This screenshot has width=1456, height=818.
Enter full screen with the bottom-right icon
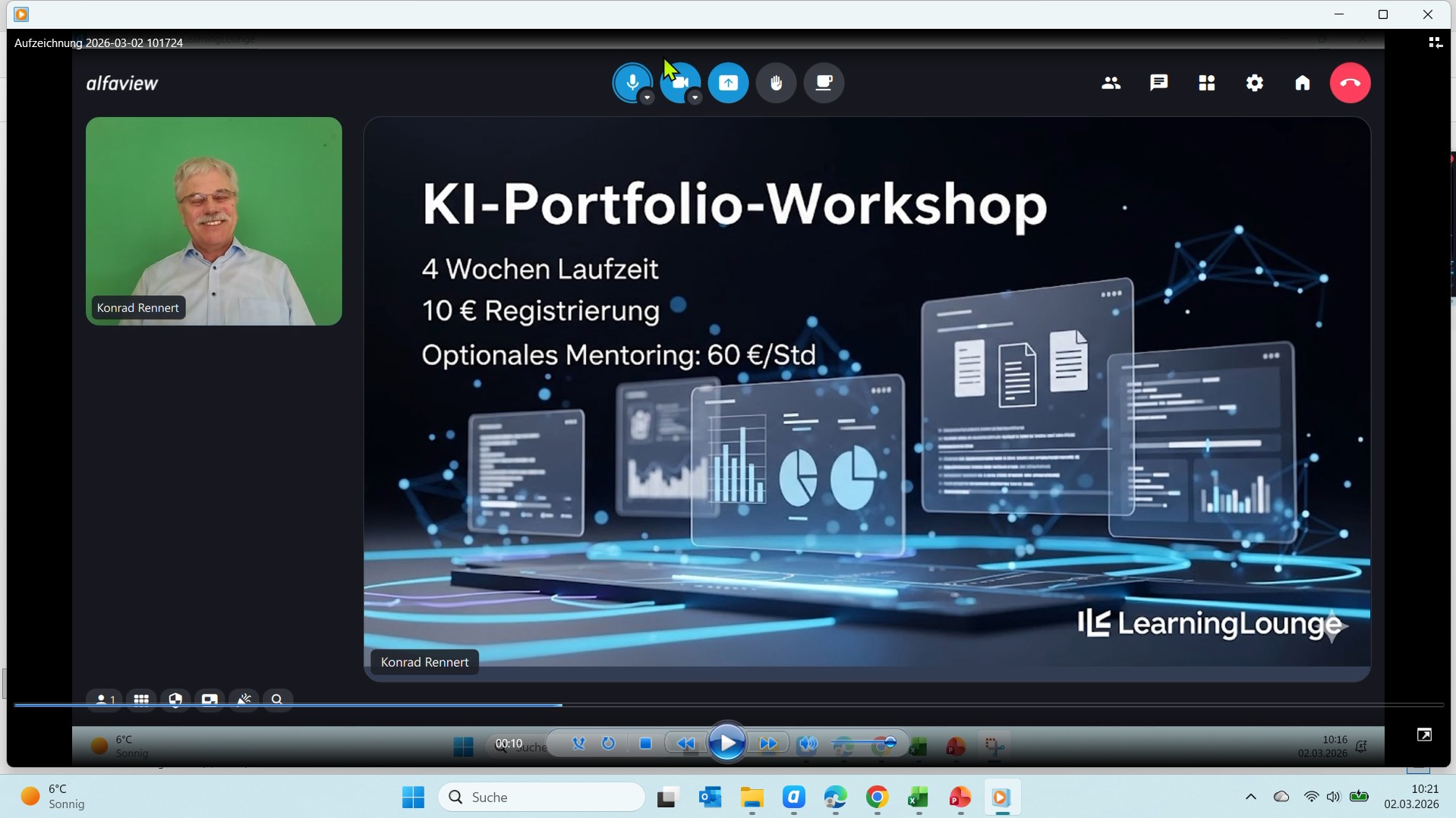coord(1424,735)
